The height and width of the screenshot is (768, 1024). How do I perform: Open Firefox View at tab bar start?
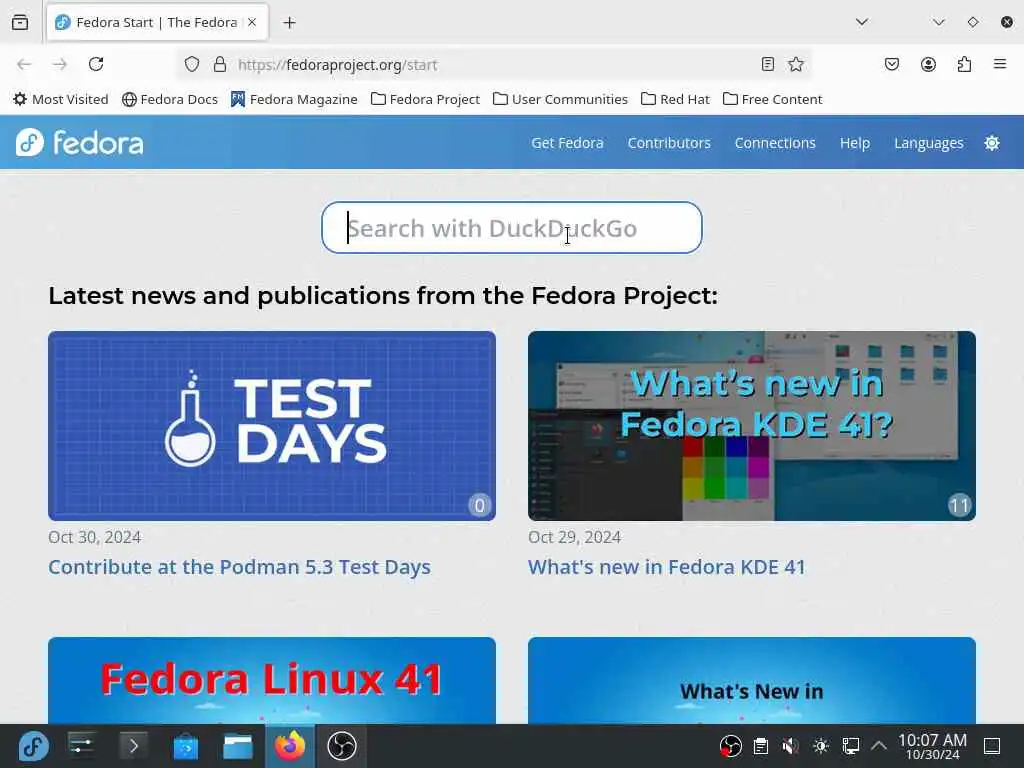pos(20,22)
